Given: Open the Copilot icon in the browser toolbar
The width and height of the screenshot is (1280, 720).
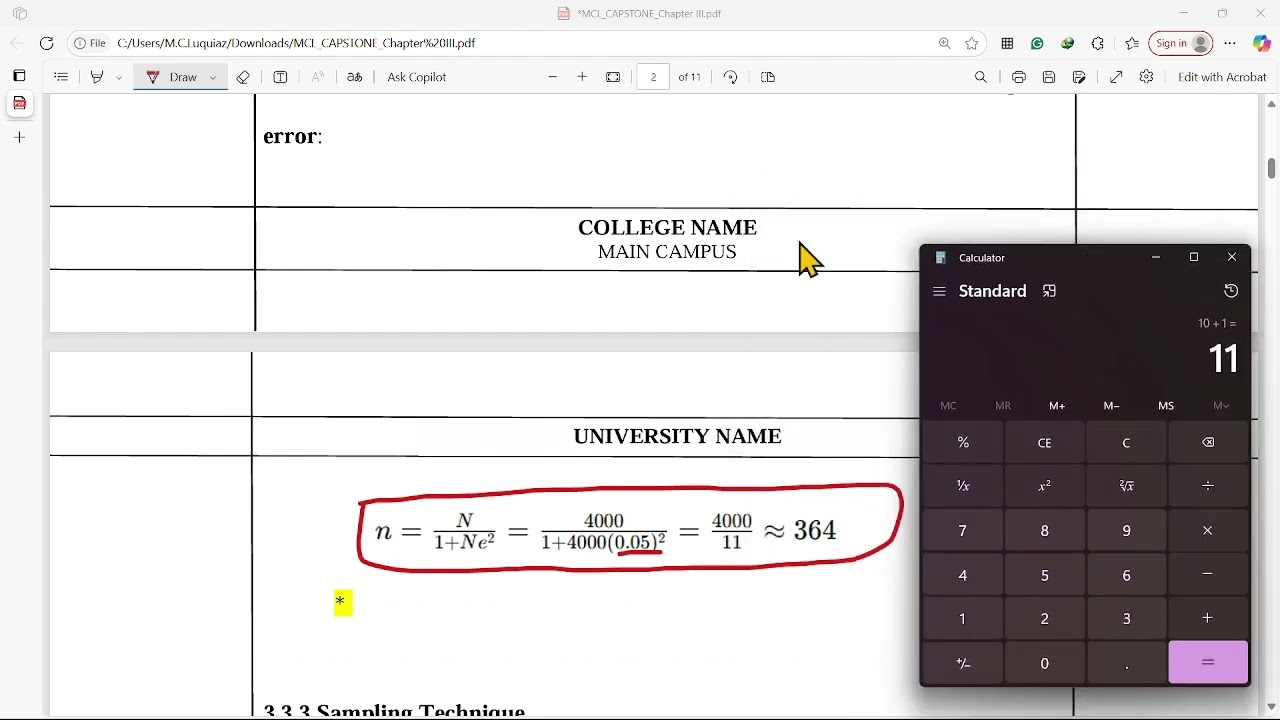Looking at the screenshot, I should pyautogui.click(x=1262, y=43).
